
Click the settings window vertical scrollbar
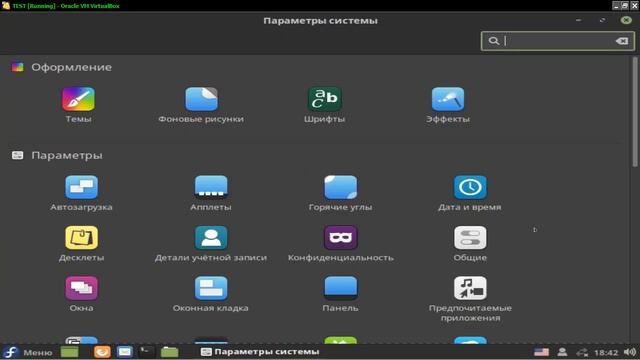[x=635, y=112]
